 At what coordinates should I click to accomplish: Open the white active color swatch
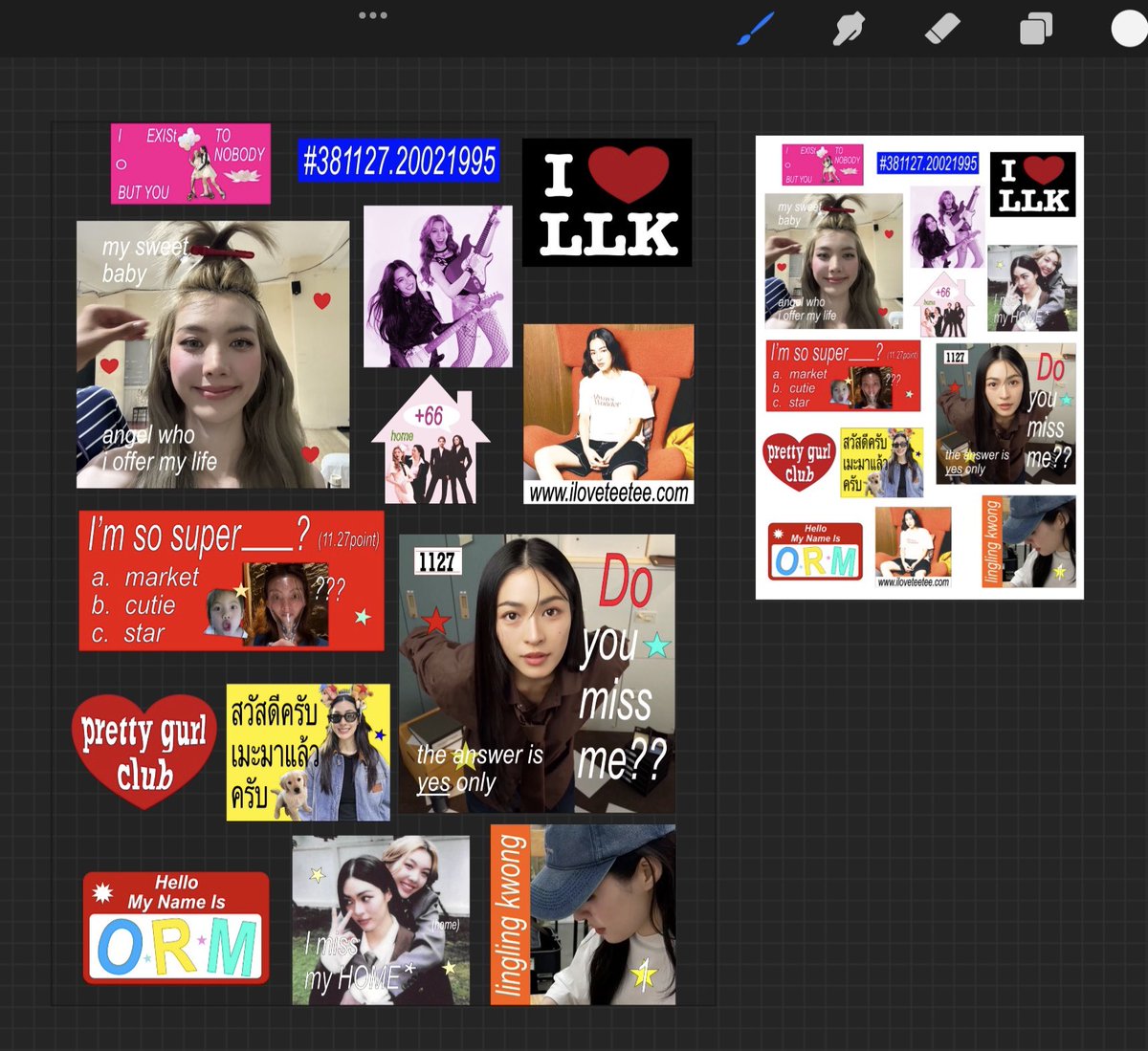pyautogui.click(x=1129, y=29)
